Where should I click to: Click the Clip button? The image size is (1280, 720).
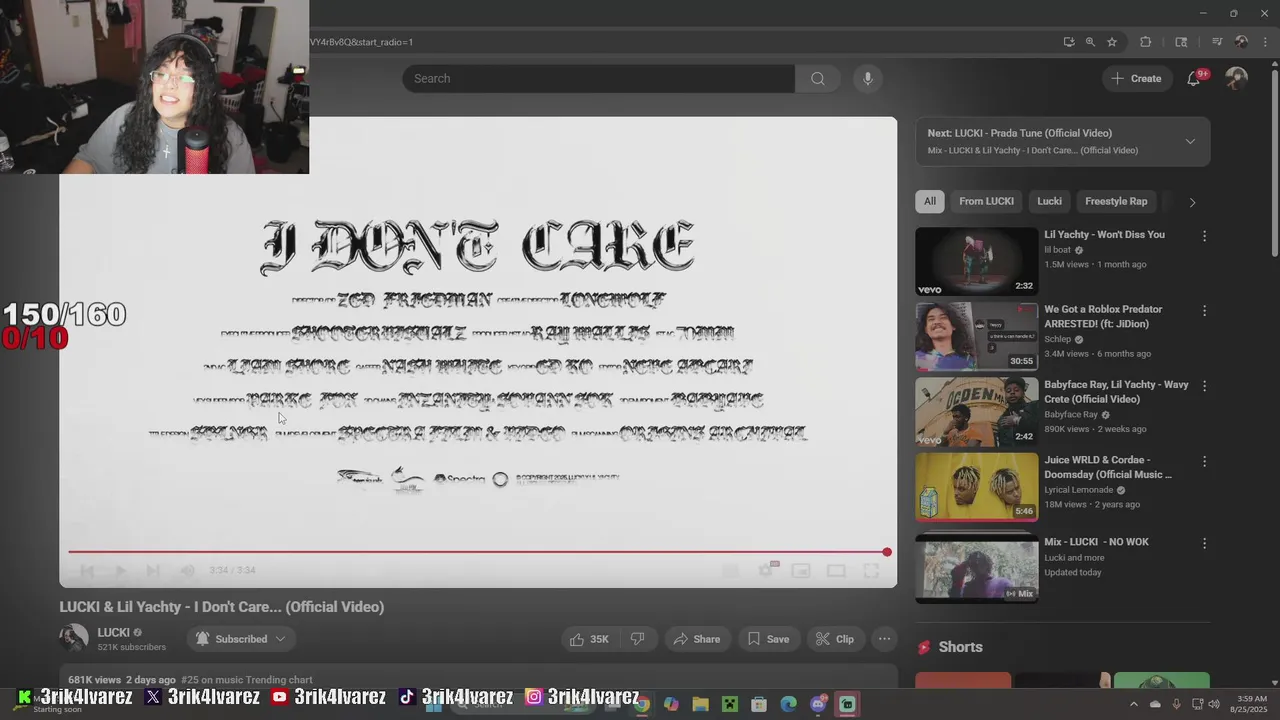(835, 639)
